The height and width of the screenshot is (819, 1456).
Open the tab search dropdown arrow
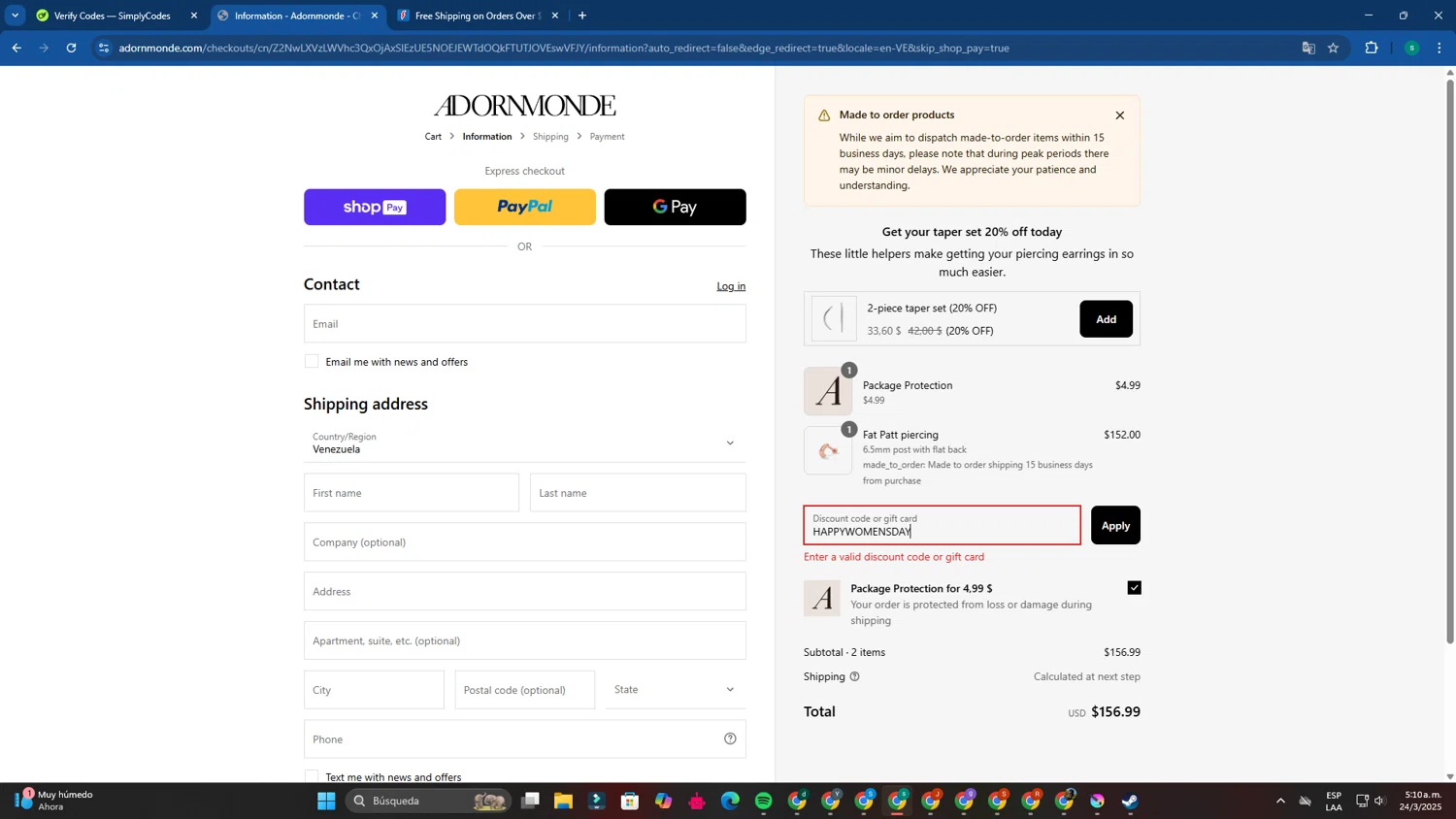[x=15, y=16]
